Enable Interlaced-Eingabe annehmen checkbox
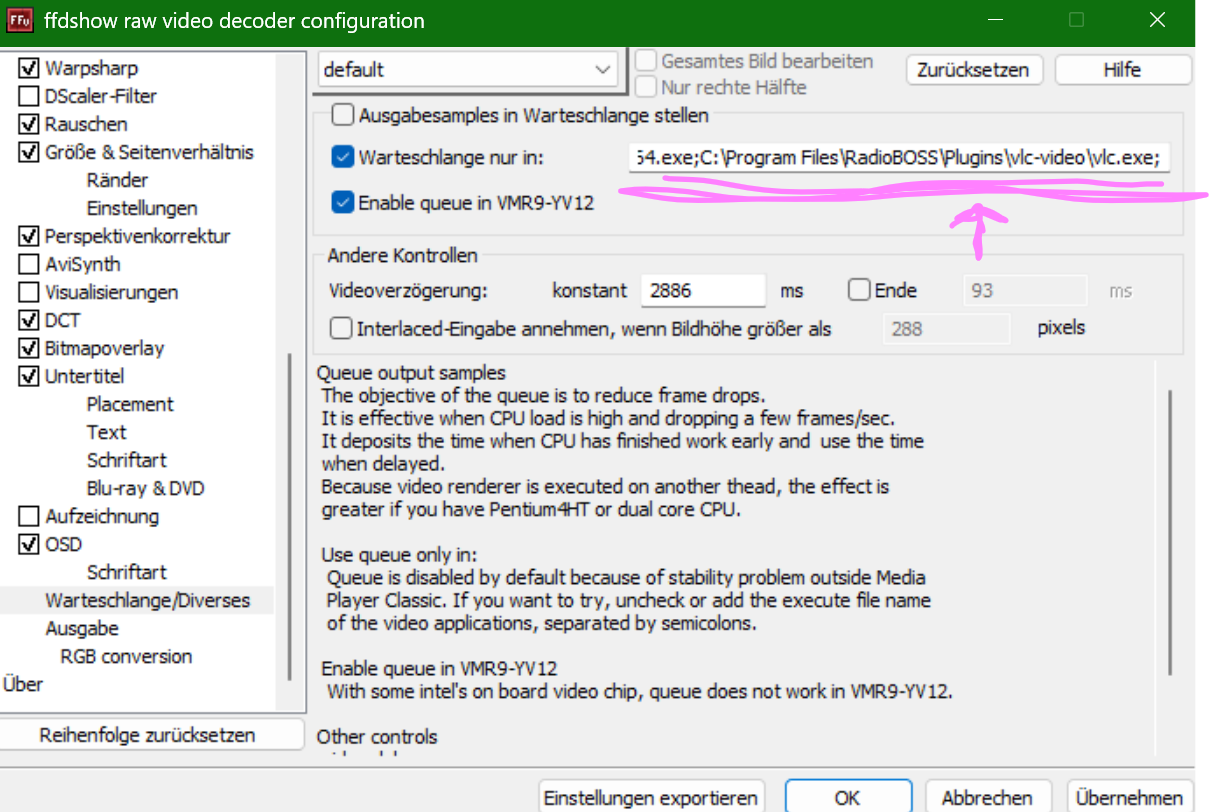This screenshot has height=812, width=1209. [x=341, y=328]
